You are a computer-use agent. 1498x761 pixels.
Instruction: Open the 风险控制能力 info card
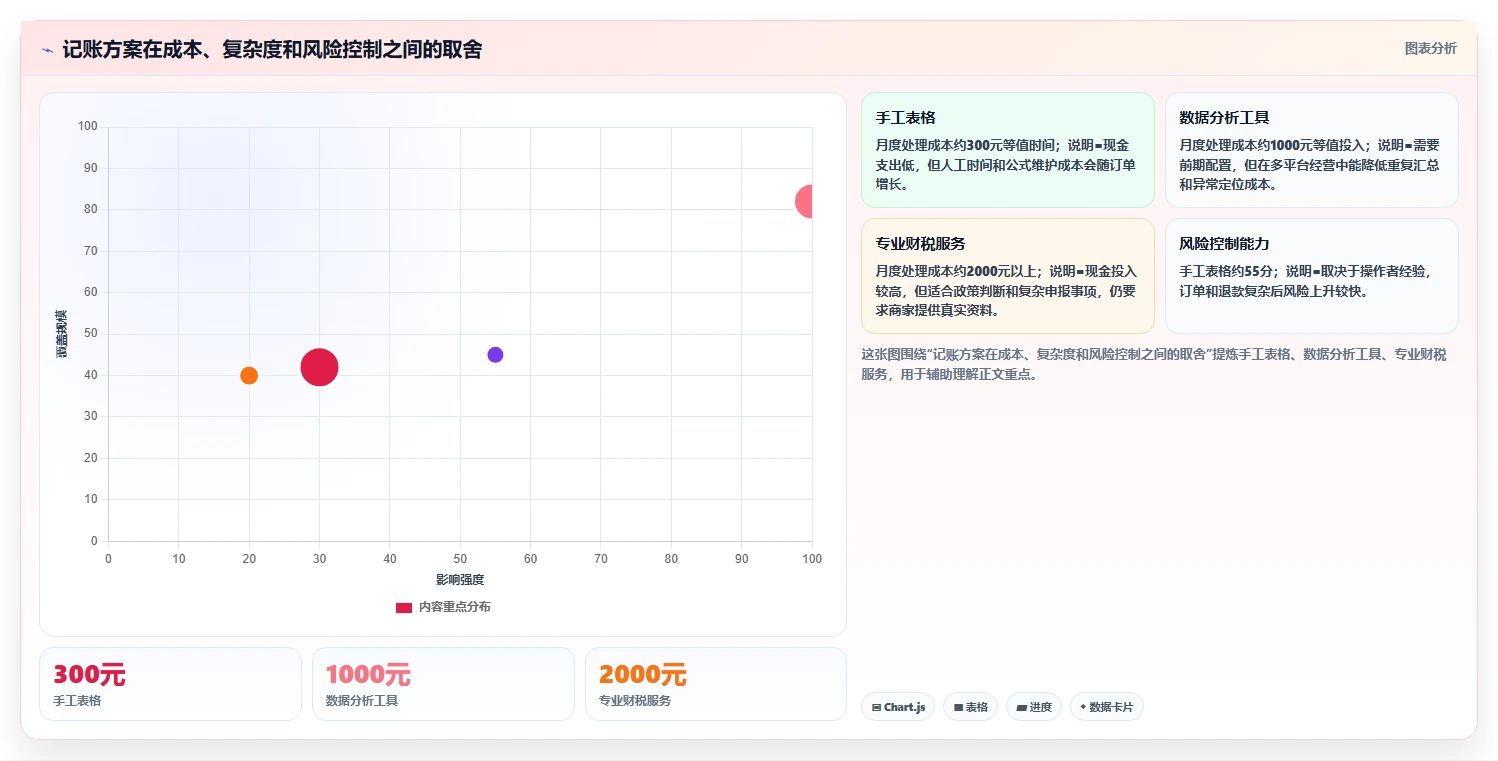tap(1311, 276)
